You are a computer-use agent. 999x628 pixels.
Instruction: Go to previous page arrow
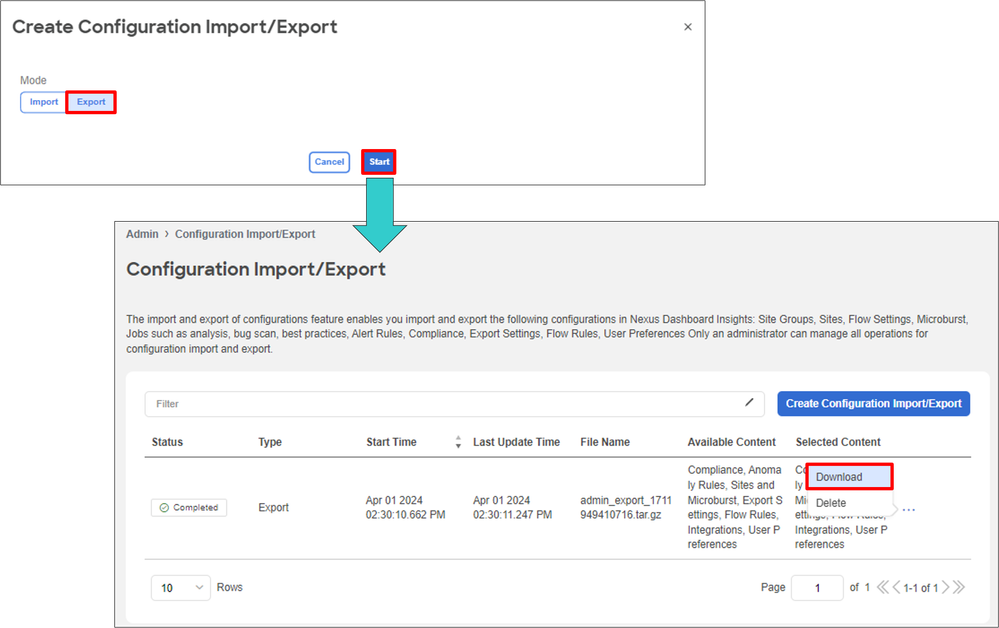click(896, 587)
